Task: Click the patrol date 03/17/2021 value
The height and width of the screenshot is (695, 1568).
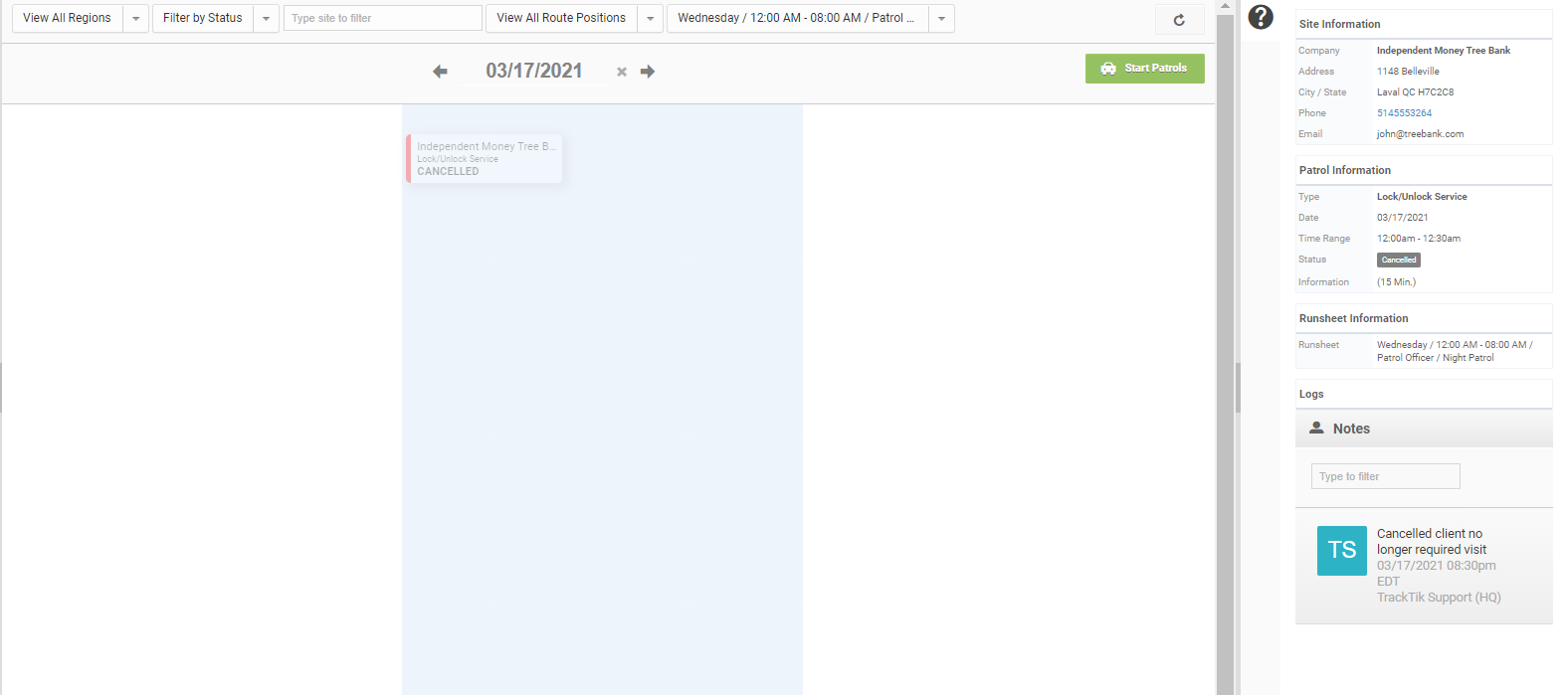Action: pyautogui.click(x=1402, y=218)
